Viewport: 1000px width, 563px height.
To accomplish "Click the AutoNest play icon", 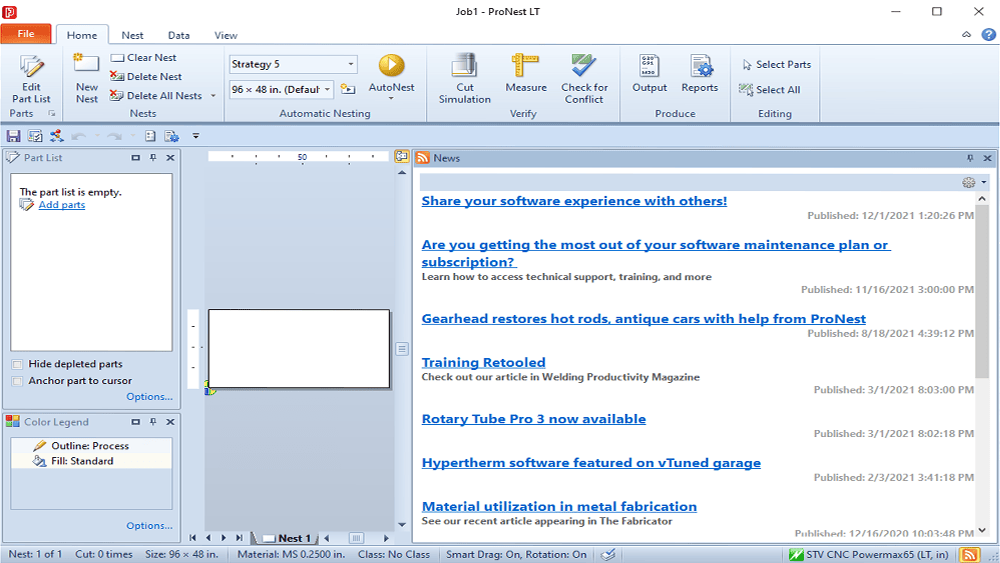I will [391, 66].
